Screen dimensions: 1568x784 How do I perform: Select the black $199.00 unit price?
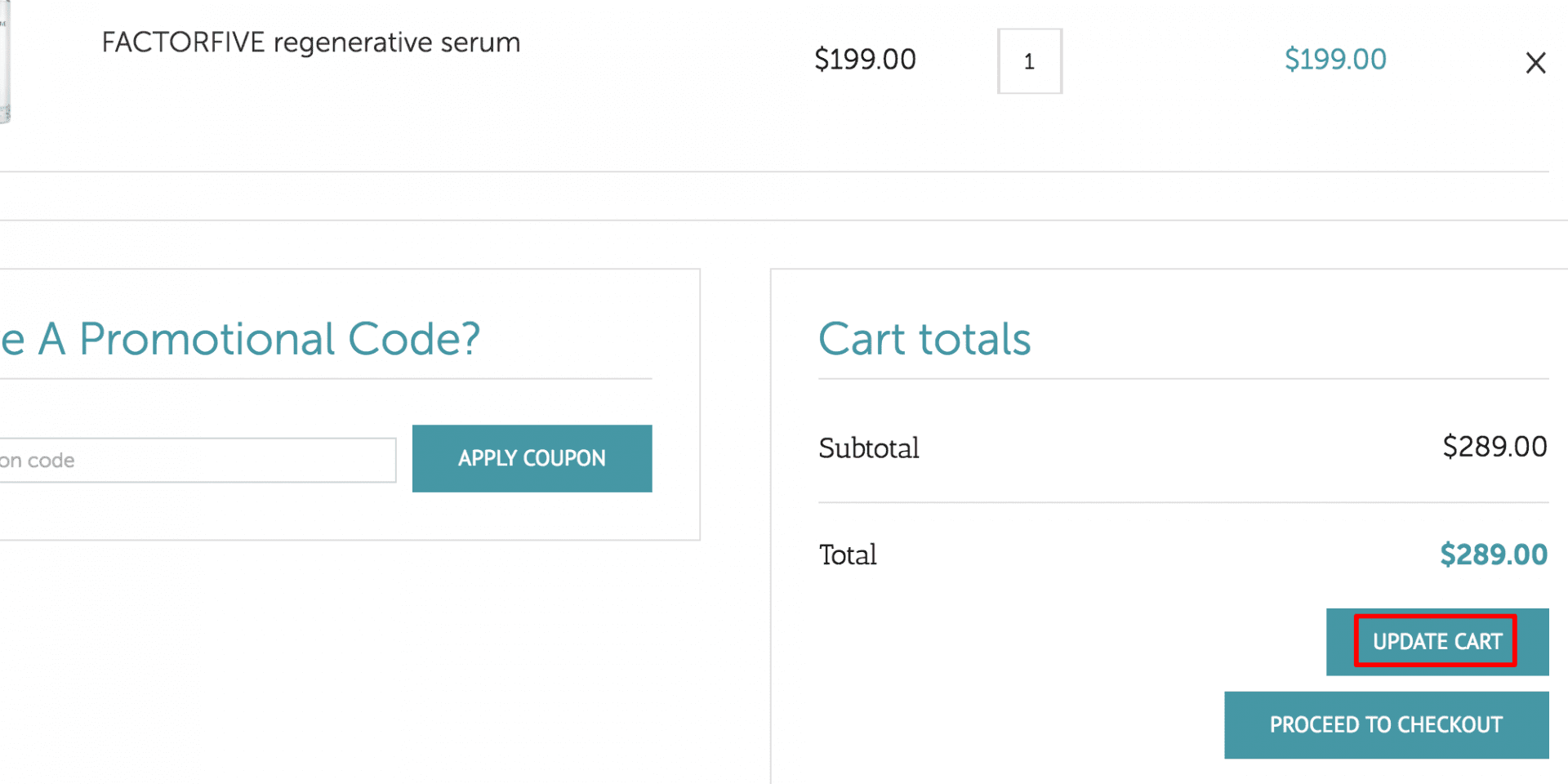click(865, 60)
